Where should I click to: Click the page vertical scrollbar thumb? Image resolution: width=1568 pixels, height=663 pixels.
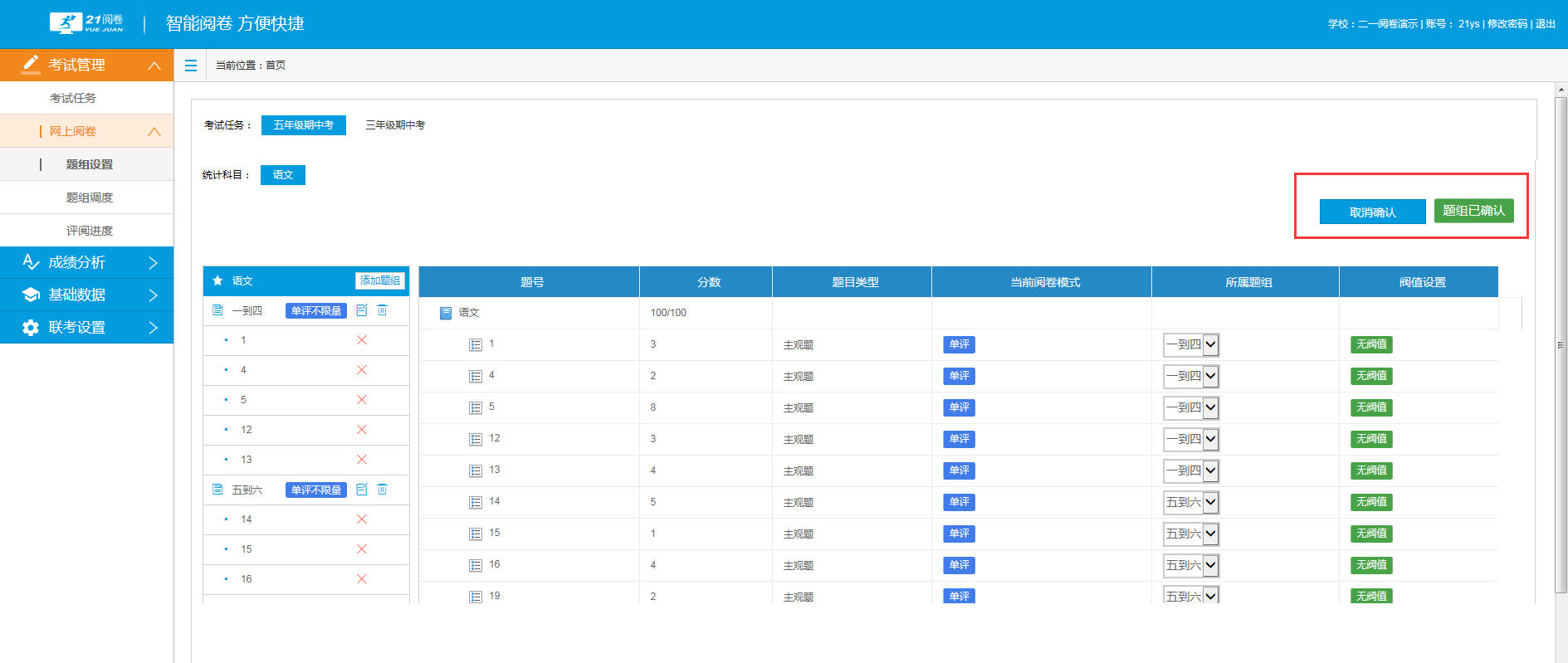1561,344
